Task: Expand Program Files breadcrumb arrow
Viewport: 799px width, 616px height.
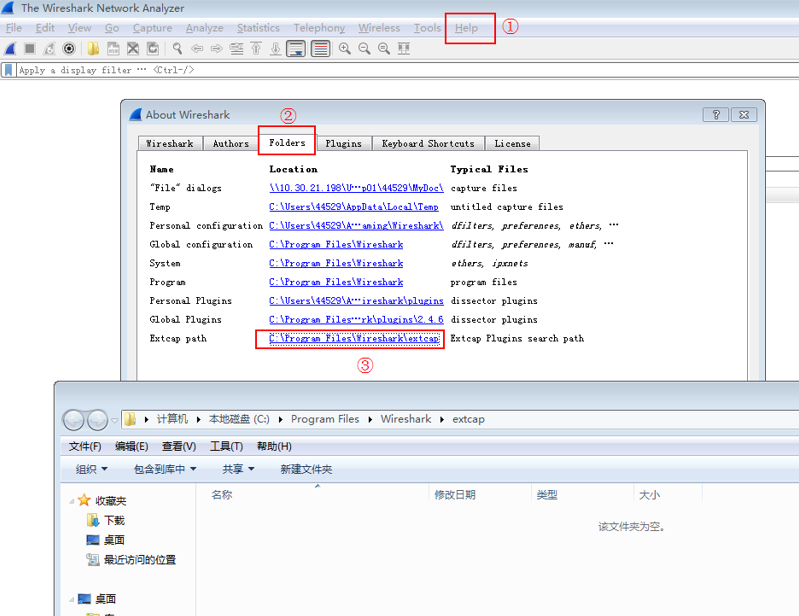Action: 370,419
